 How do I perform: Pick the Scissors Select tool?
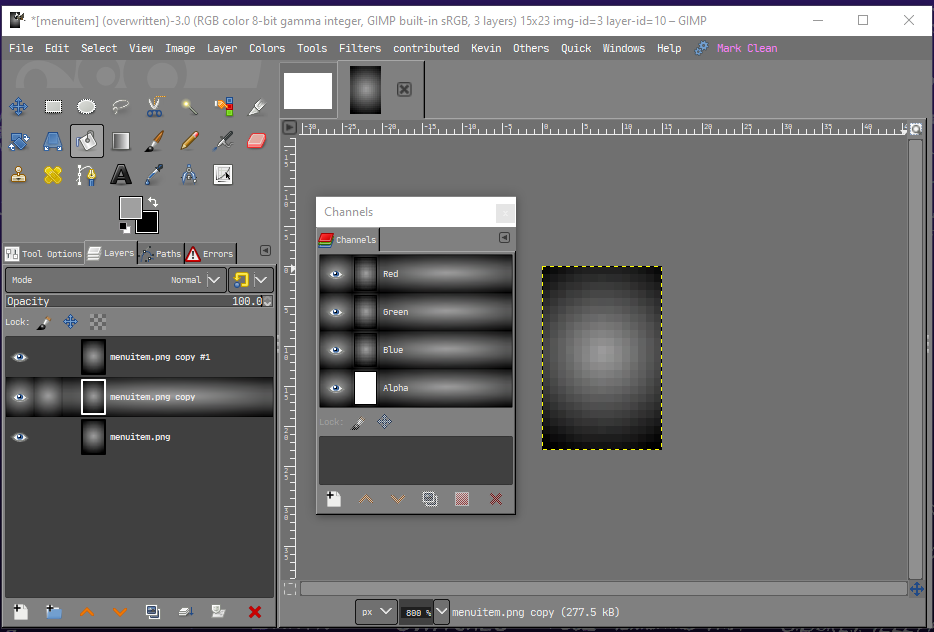(x=155, y=106)
